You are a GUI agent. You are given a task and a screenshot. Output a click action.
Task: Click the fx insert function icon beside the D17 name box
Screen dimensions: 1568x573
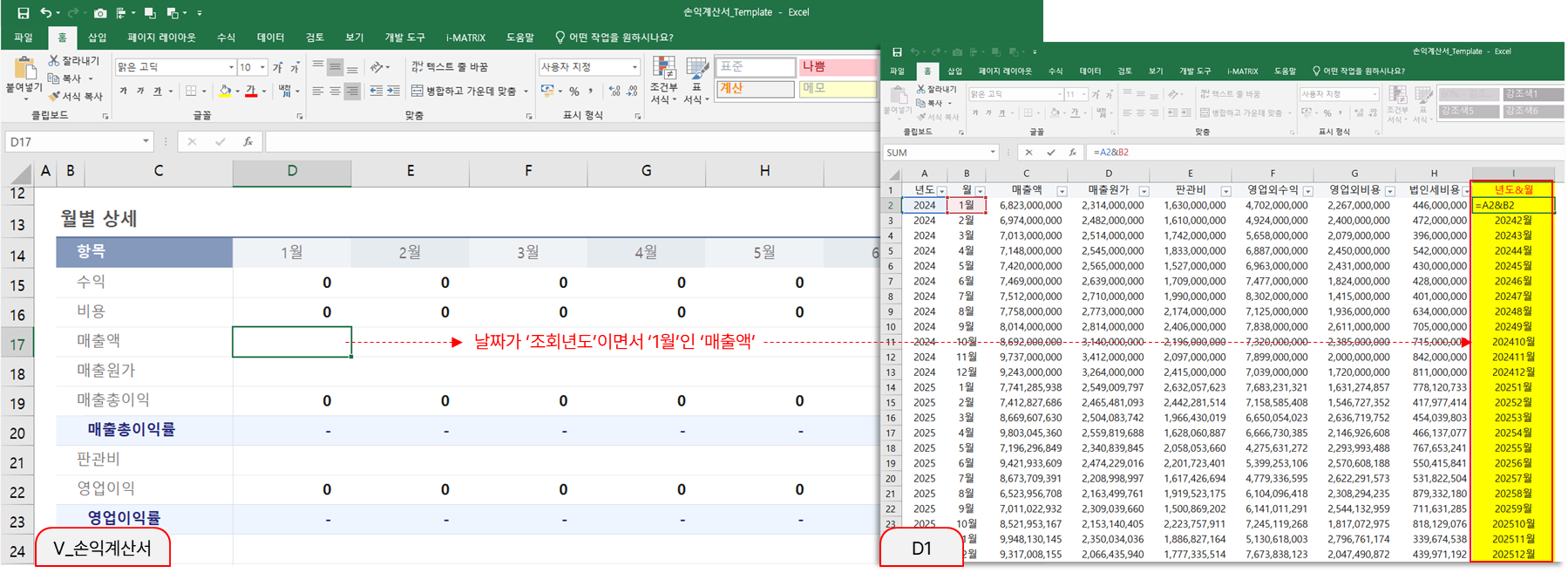coord(248,141)
